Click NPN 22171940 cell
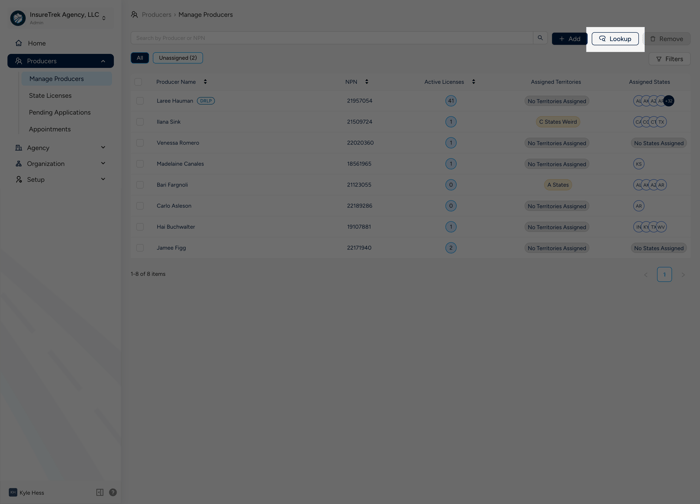 pyautogui.click(x=359, y=248)
